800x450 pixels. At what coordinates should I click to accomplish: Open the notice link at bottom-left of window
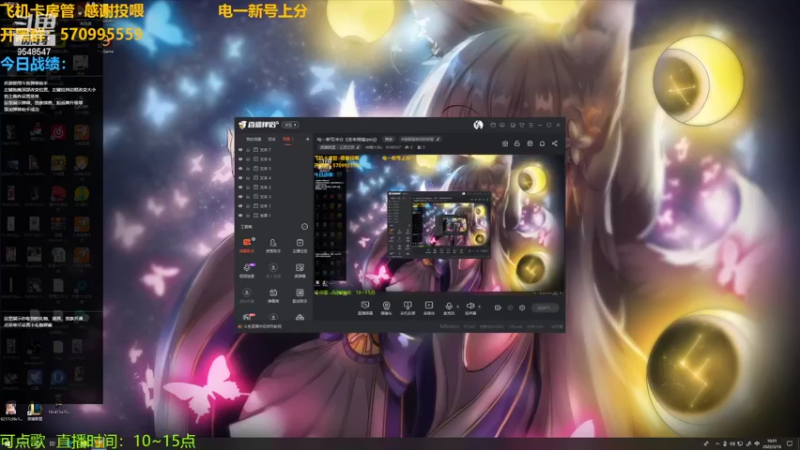pos(262,327)
